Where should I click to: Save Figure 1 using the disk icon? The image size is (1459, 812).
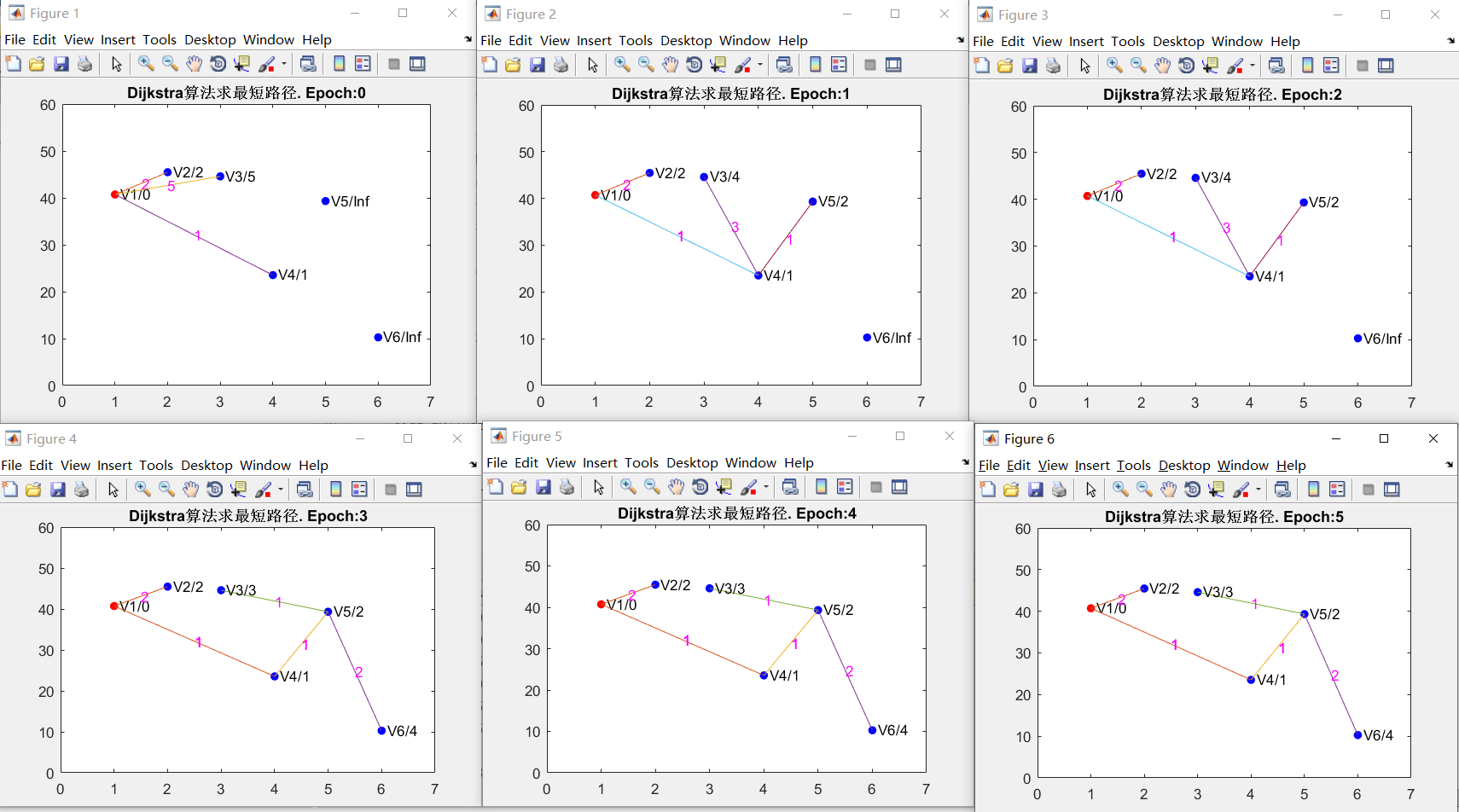[x=61, y=64]
